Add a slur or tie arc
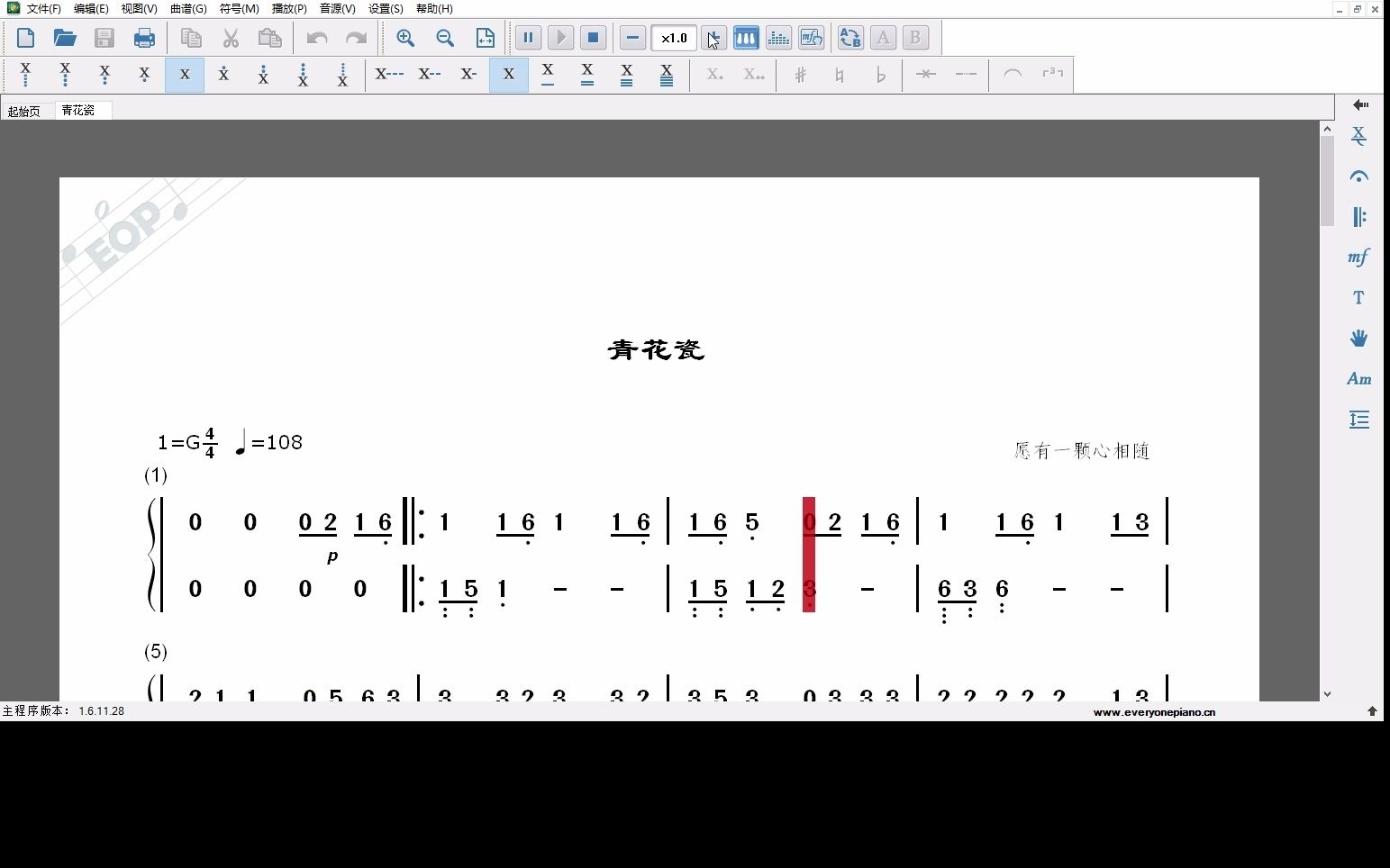The height and width of the screenshot is (868, 1390). click(x=1013, y=75)
